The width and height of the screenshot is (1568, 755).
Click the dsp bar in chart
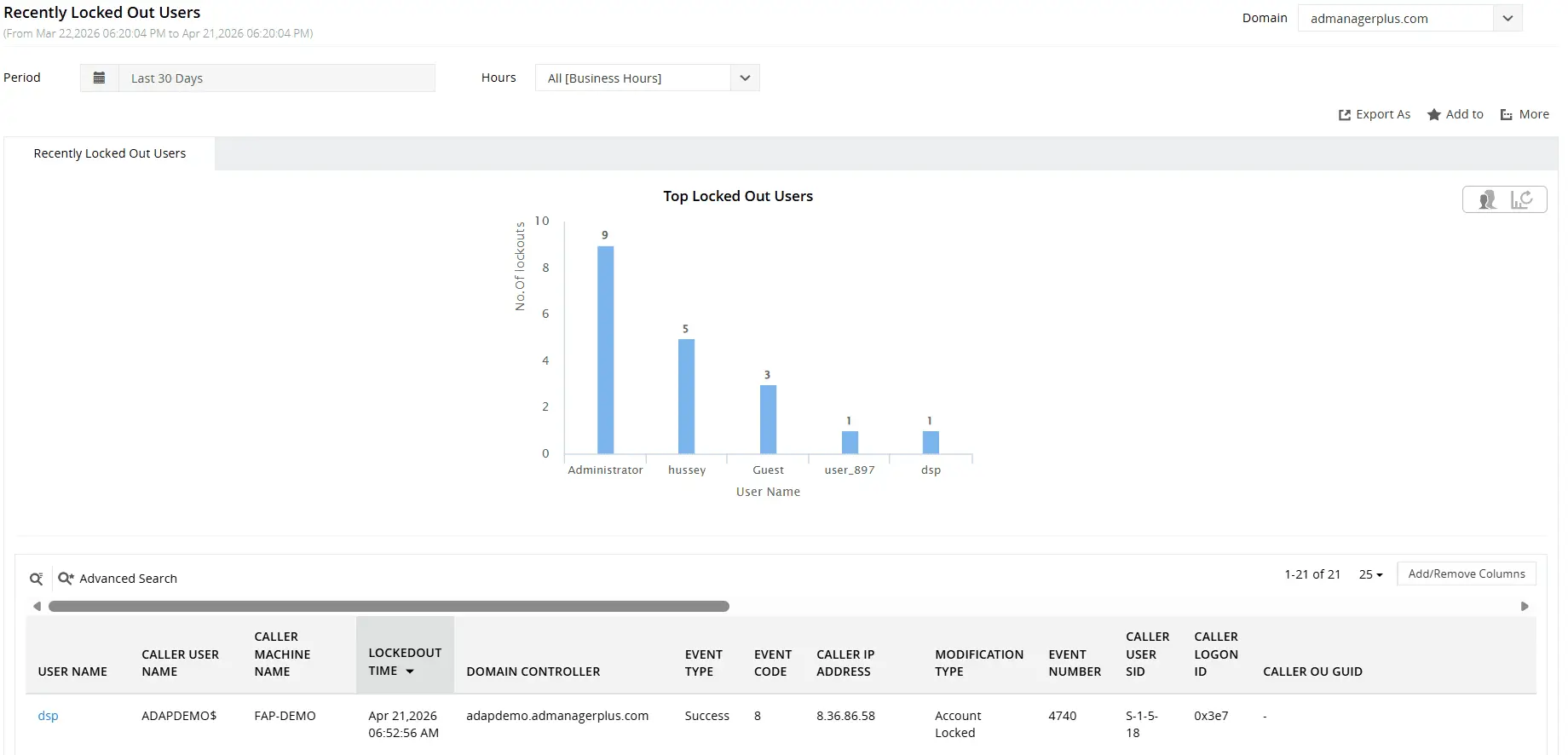[x=931, y=442]
